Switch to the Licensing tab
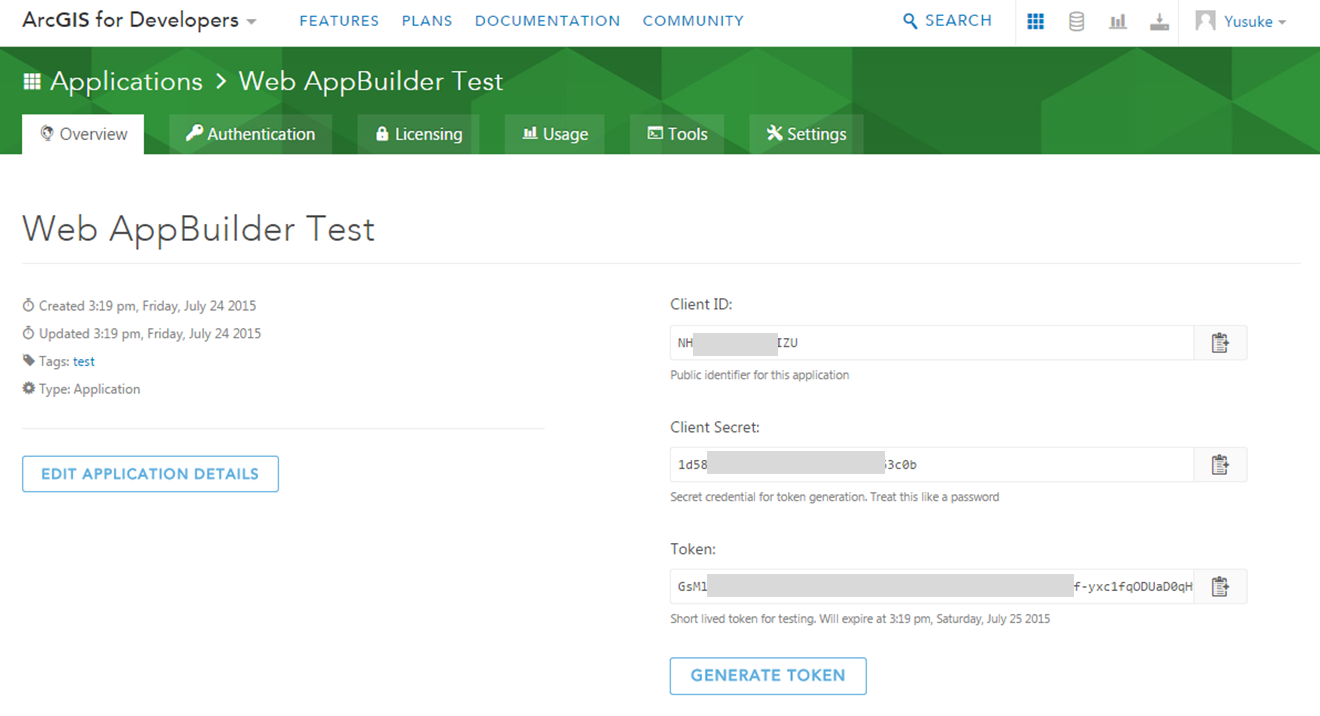Viewport: 1320px width, 716px height. point(418,134)
